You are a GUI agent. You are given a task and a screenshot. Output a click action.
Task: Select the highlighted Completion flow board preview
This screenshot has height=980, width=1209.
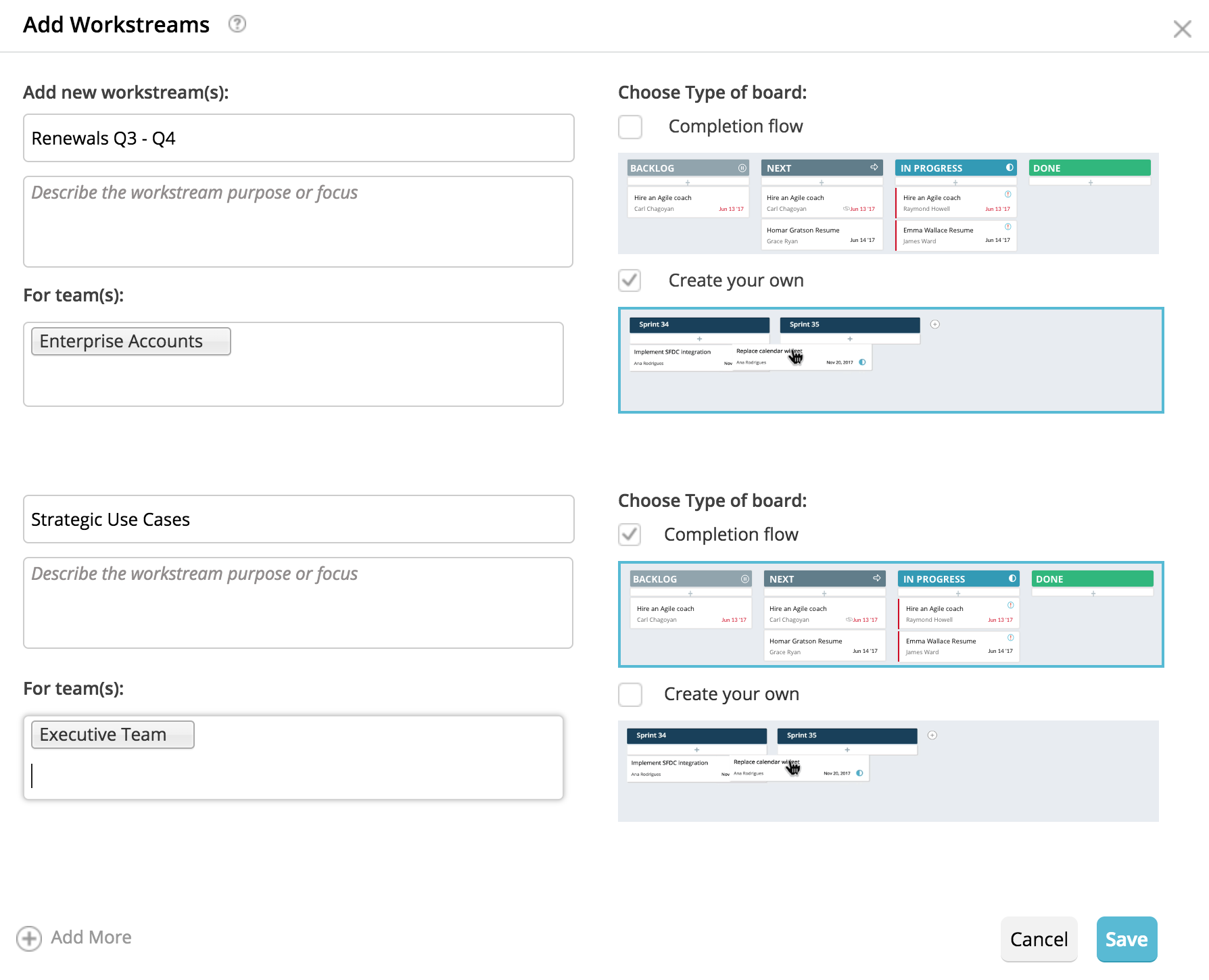click(891, 614)
